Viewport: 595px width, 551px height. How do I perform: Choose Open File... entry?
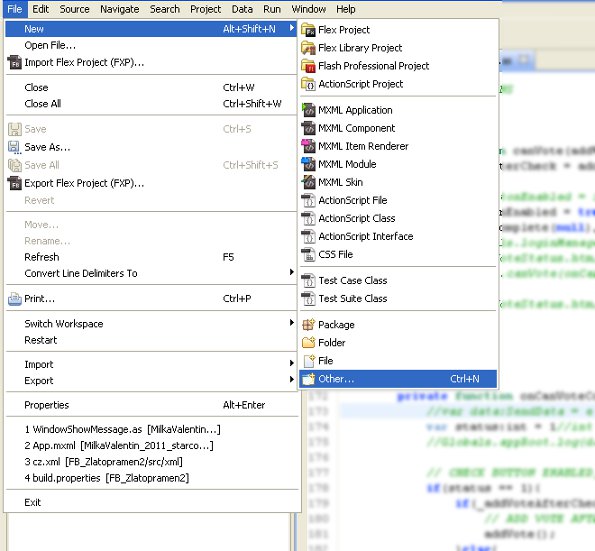[151, 46]
